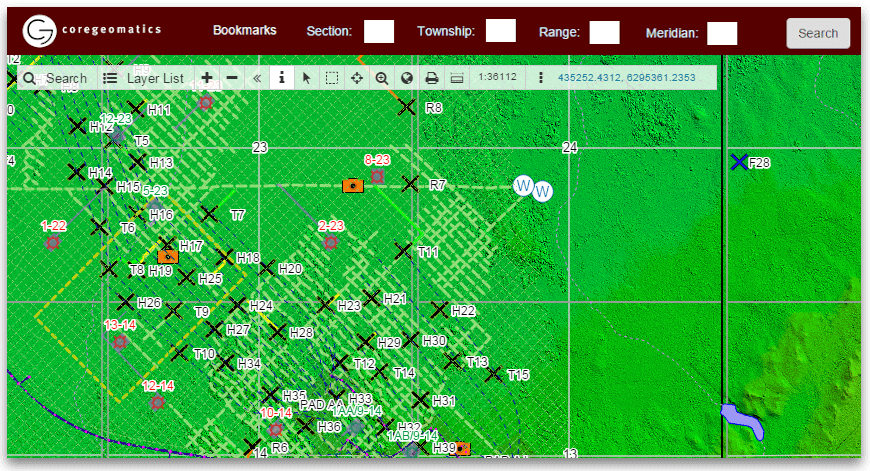Click the globe full extent icon
The image size is (870, 471).
407,78
